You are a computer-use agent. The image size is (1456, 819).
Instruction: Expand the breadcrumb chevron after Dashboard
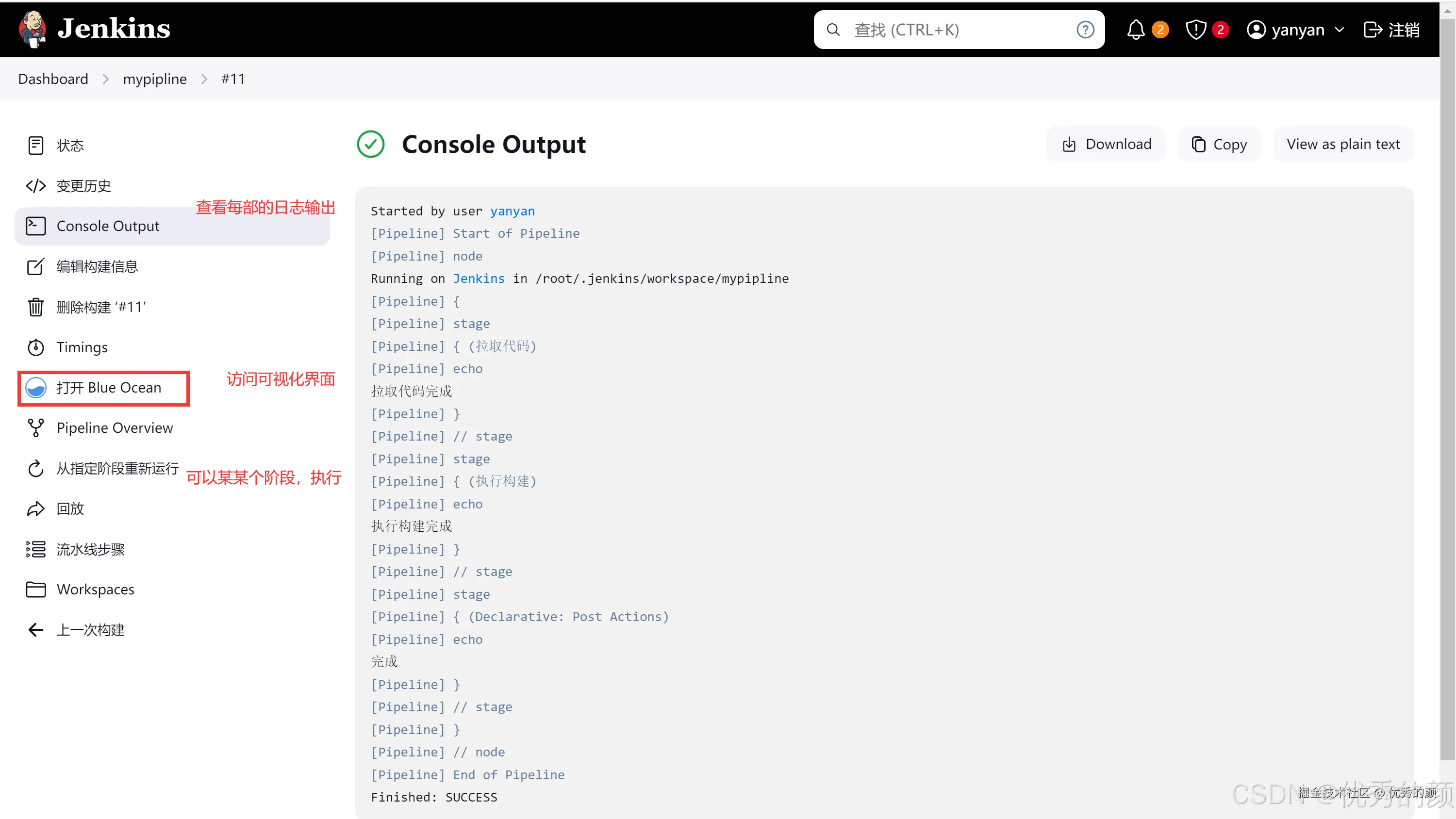point(106,79)
